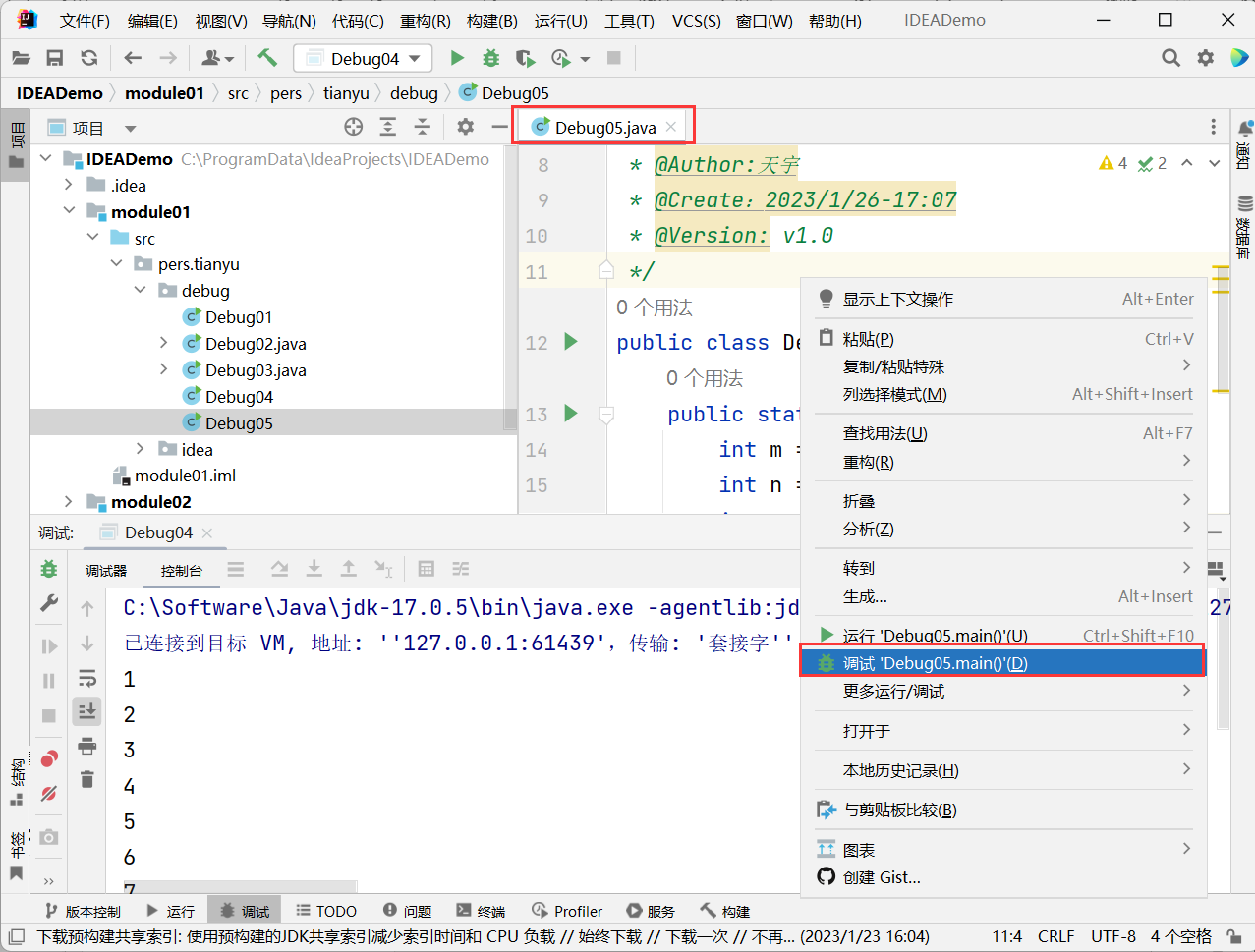Open the Debug04 run configuration dropdown

pyautogui.click(x=362, y=58)
